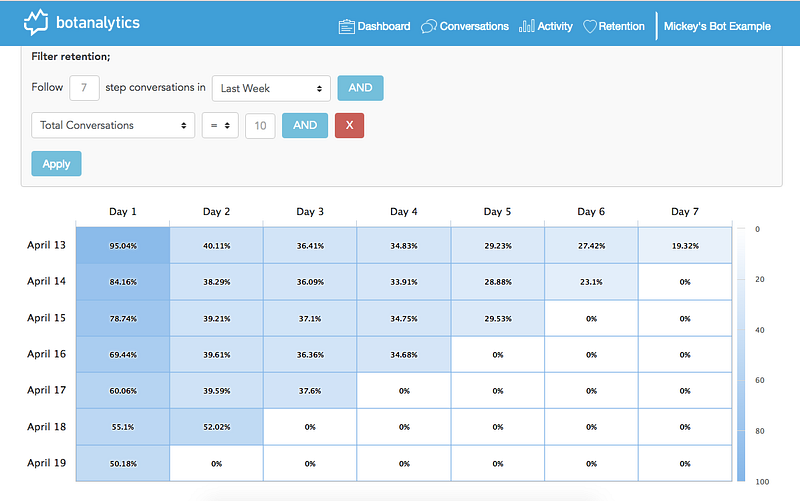The image size is (800, 501).
Task: Open the equals operator dropdown
Action: tap(220, 125)
